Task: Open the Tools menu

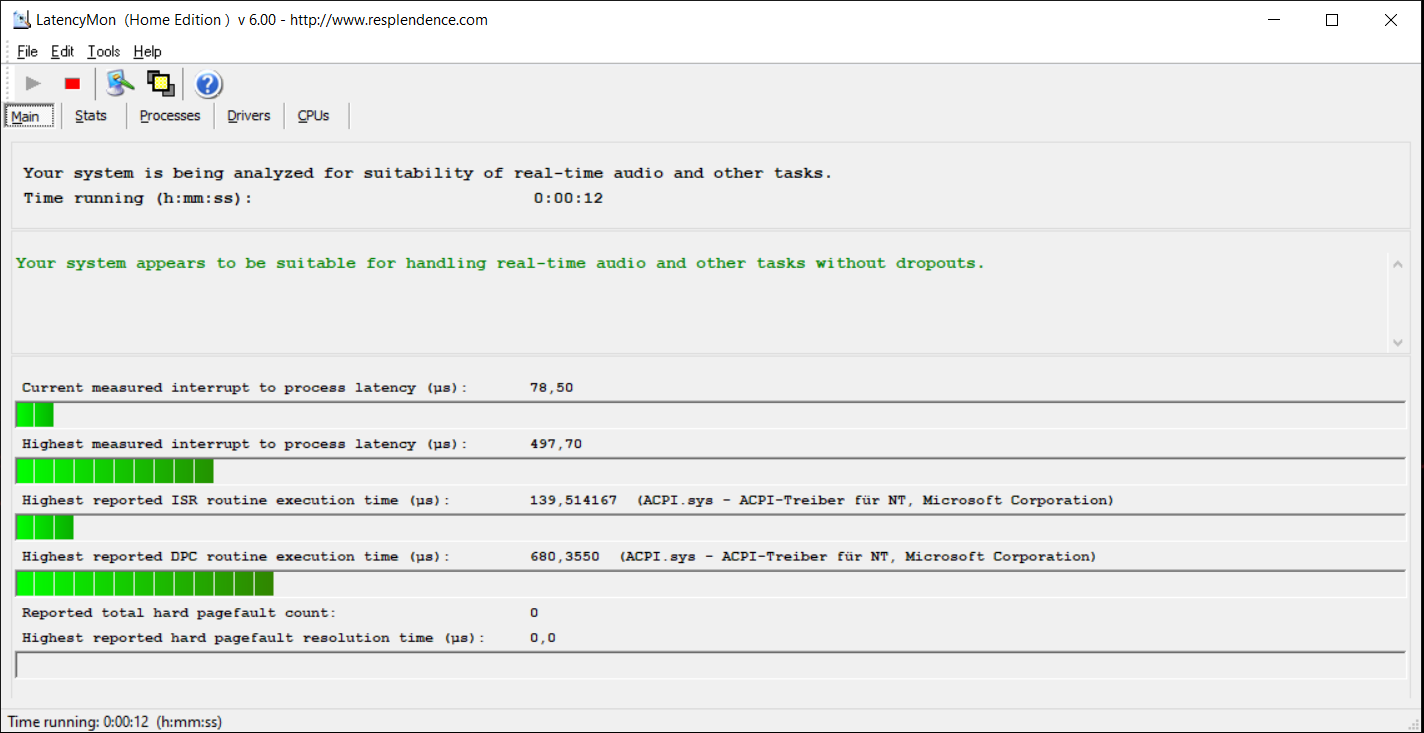Action: (103, 52)
